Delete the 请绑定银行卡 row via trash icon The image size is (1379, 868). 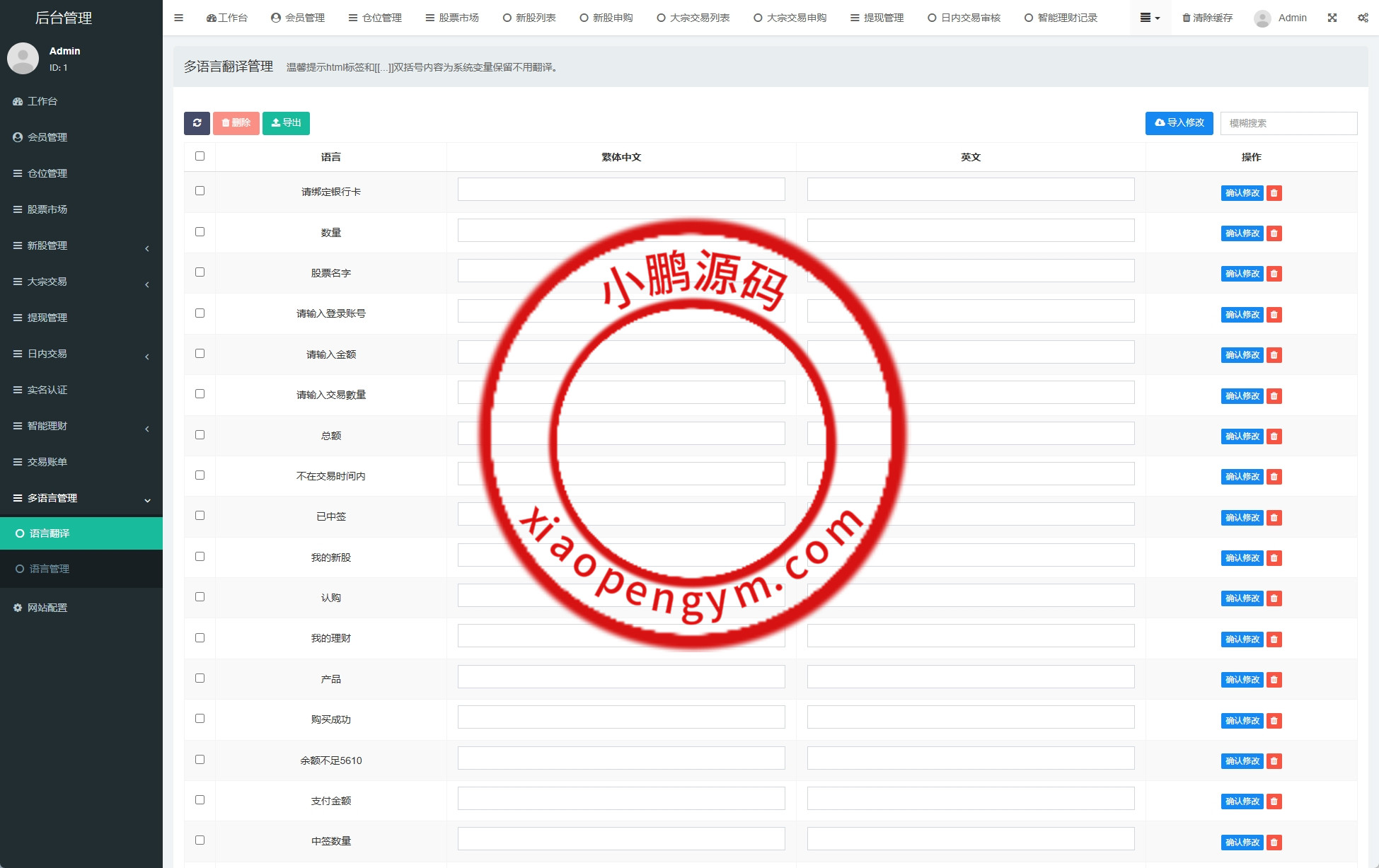point(1274,193)
